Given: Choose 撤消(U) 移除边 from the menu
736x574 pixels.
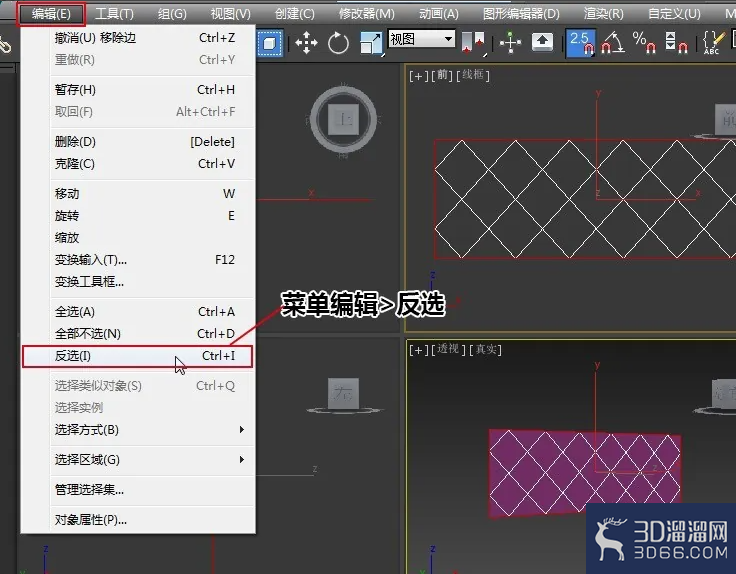Looking at the screenshot, I should 138,38.
